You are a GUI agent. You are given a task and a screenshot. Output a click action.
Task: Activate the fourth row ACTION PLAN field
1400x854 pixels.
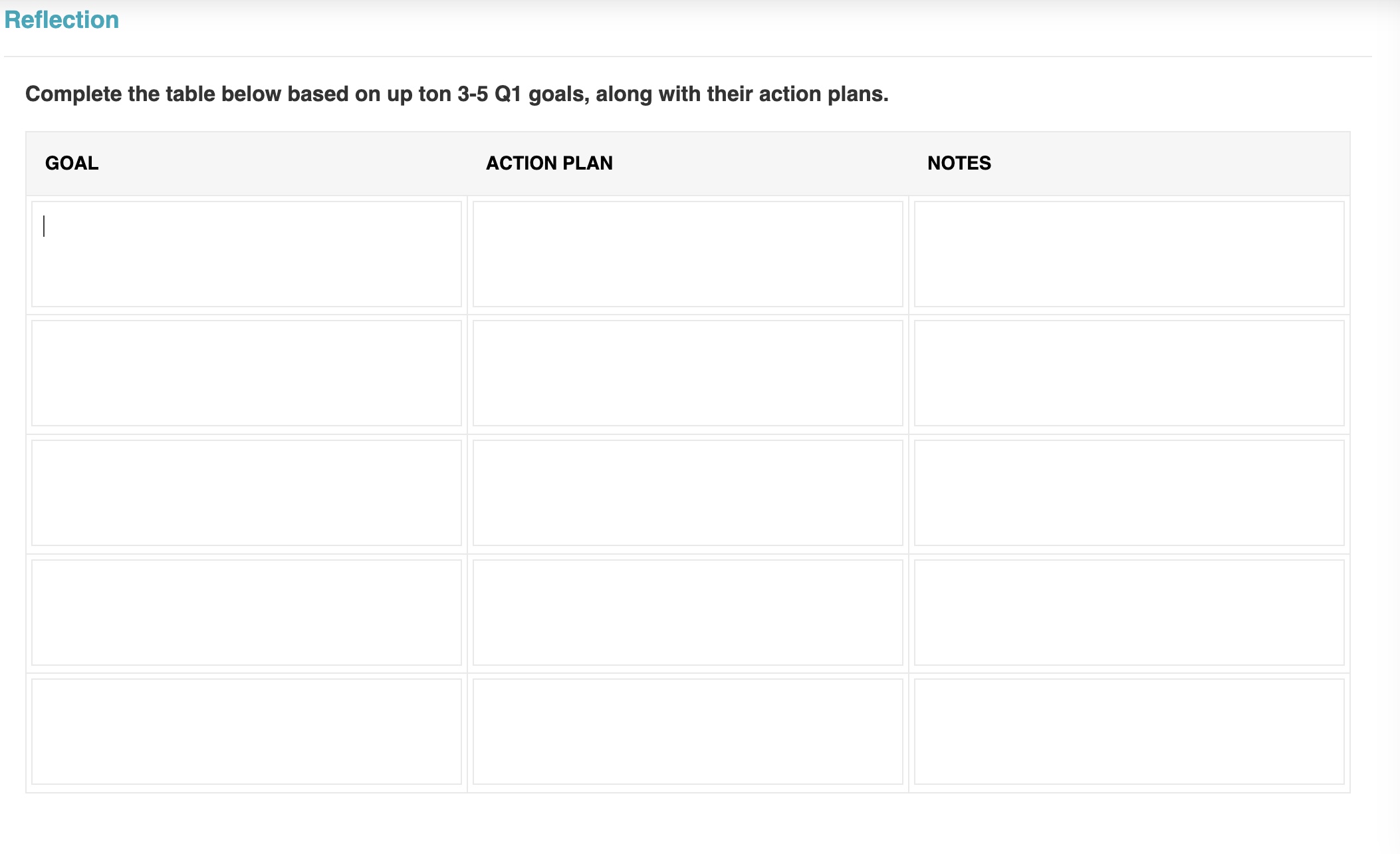[687, 613]
